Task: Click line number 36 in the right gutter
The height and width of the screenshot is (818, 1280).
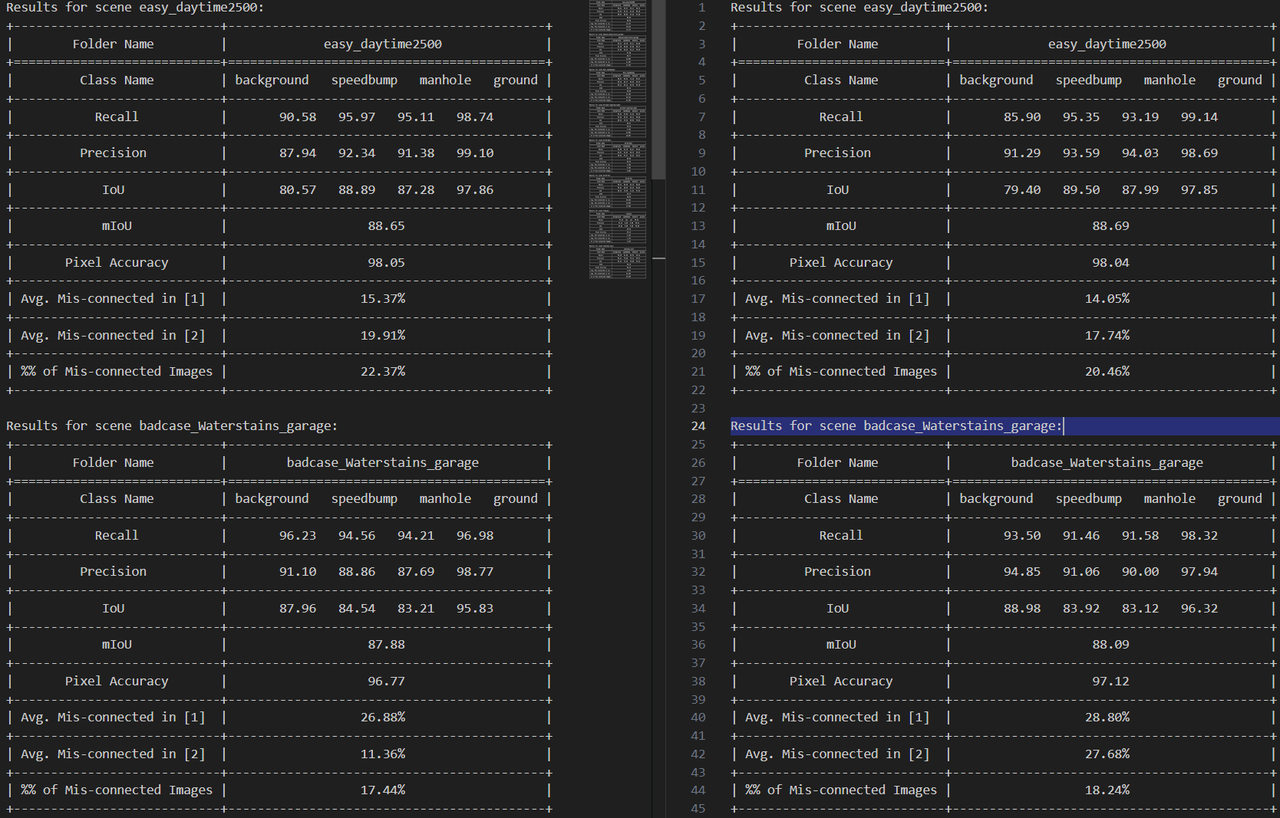Action: coord(698,644)
